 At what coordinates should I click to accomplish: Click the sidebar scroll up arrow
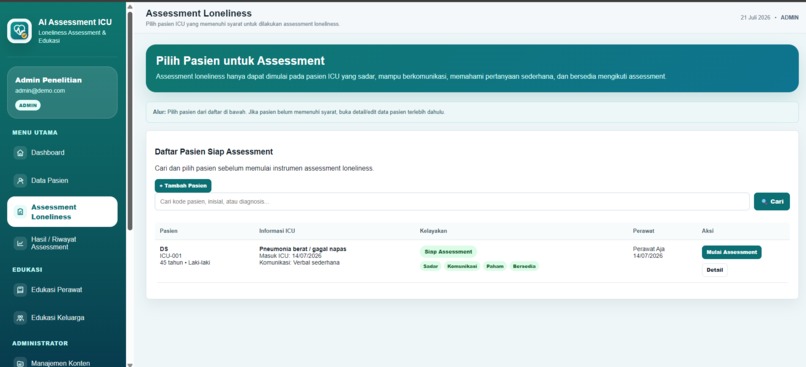point(130,6)
